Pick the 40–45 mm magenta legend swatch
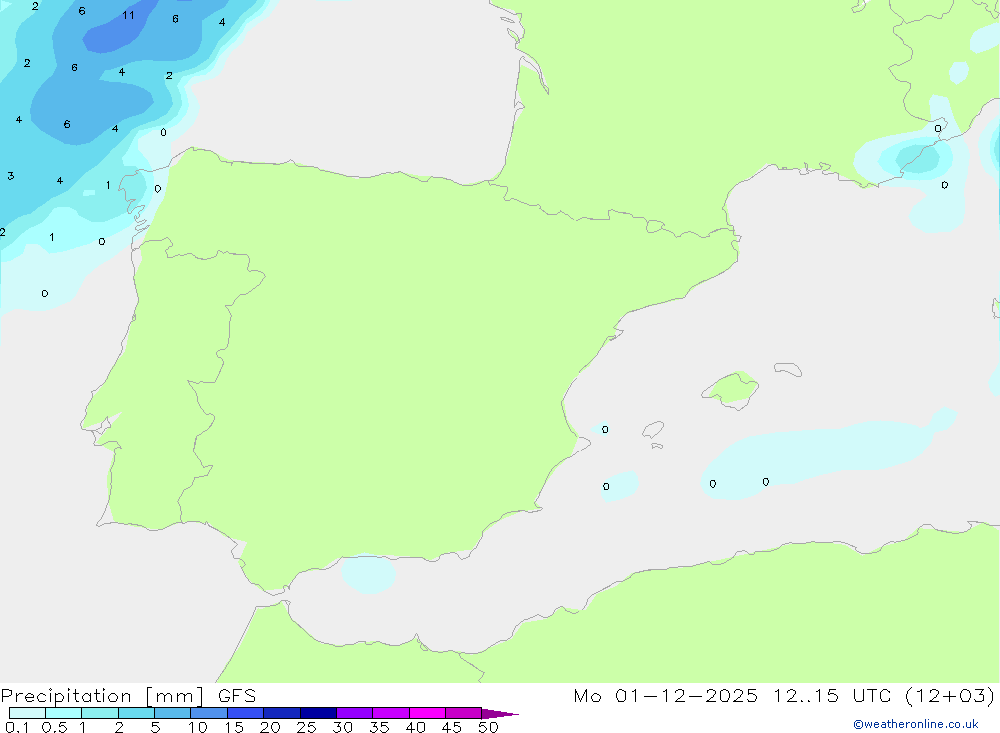 pos(427,713)
